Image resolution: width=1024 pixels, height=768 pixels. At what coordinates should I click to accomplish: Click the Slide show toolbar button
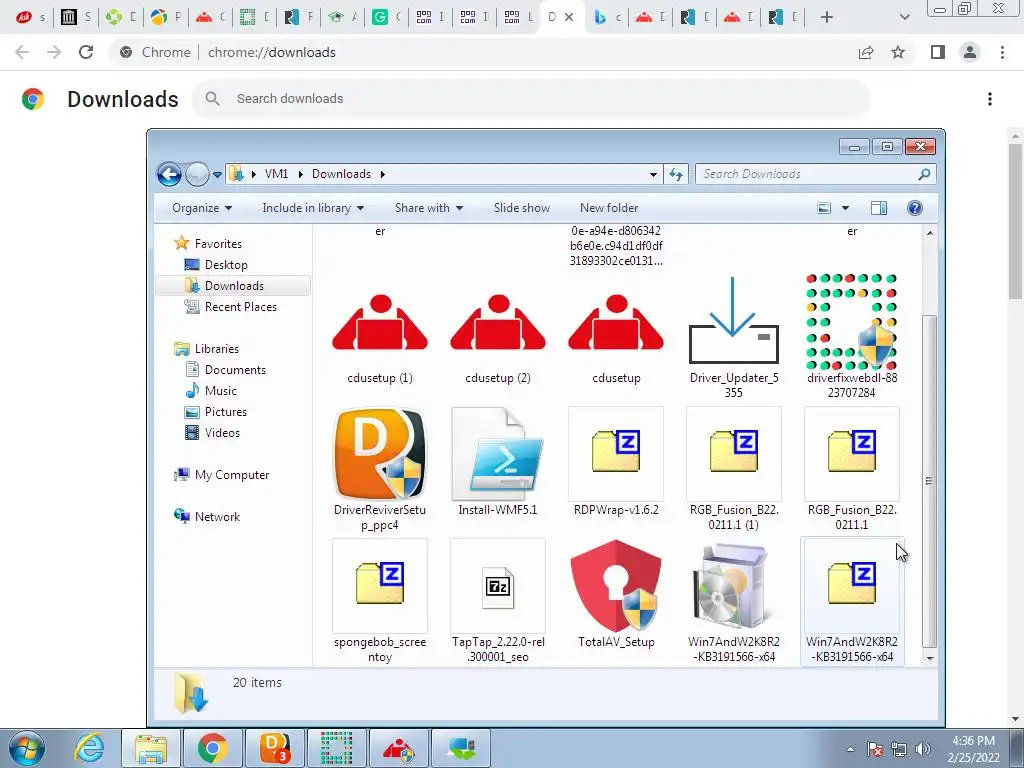click(521, 208)
